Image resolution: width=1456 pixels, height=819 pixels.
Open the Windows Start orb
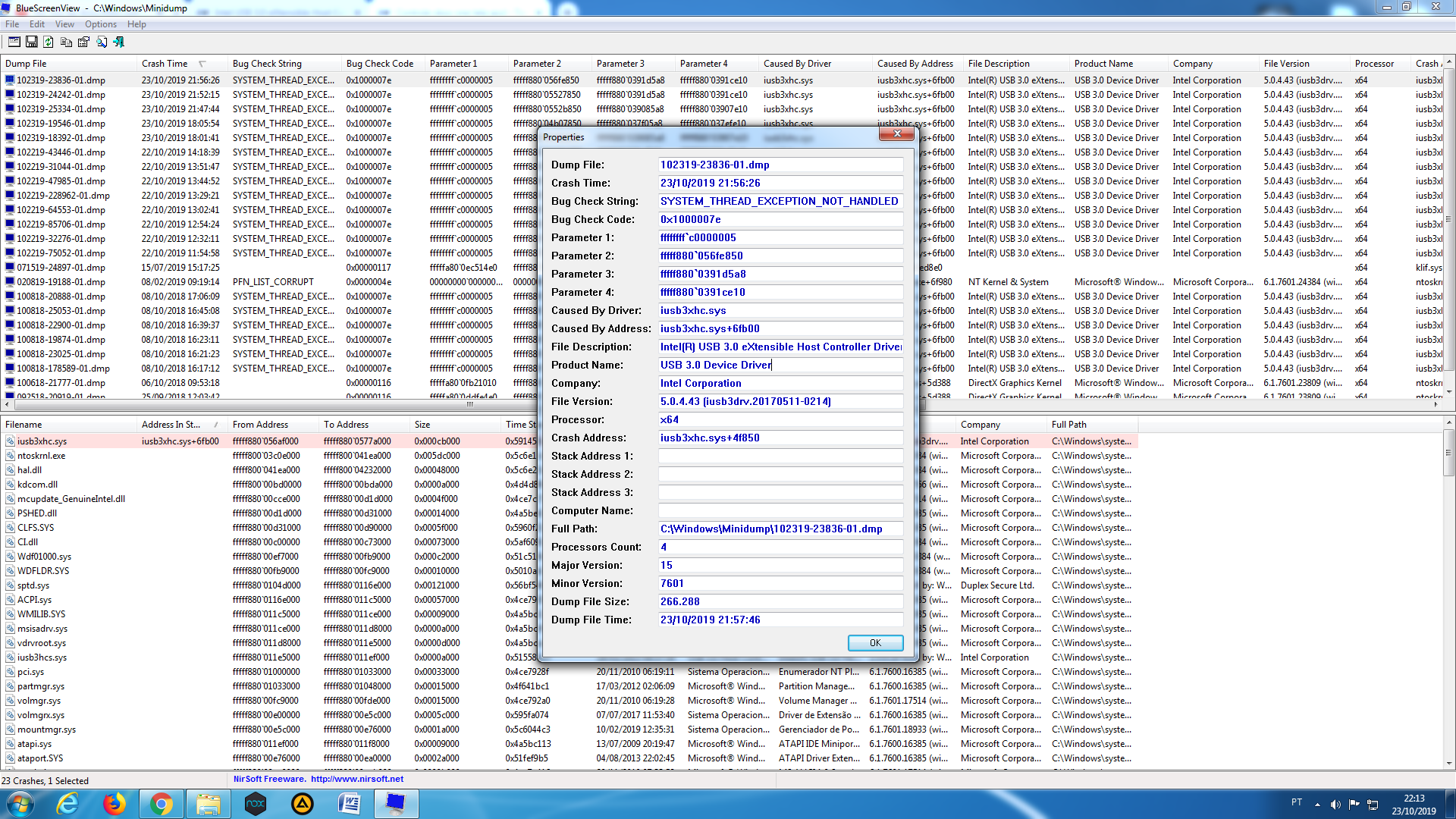point(20,804)
